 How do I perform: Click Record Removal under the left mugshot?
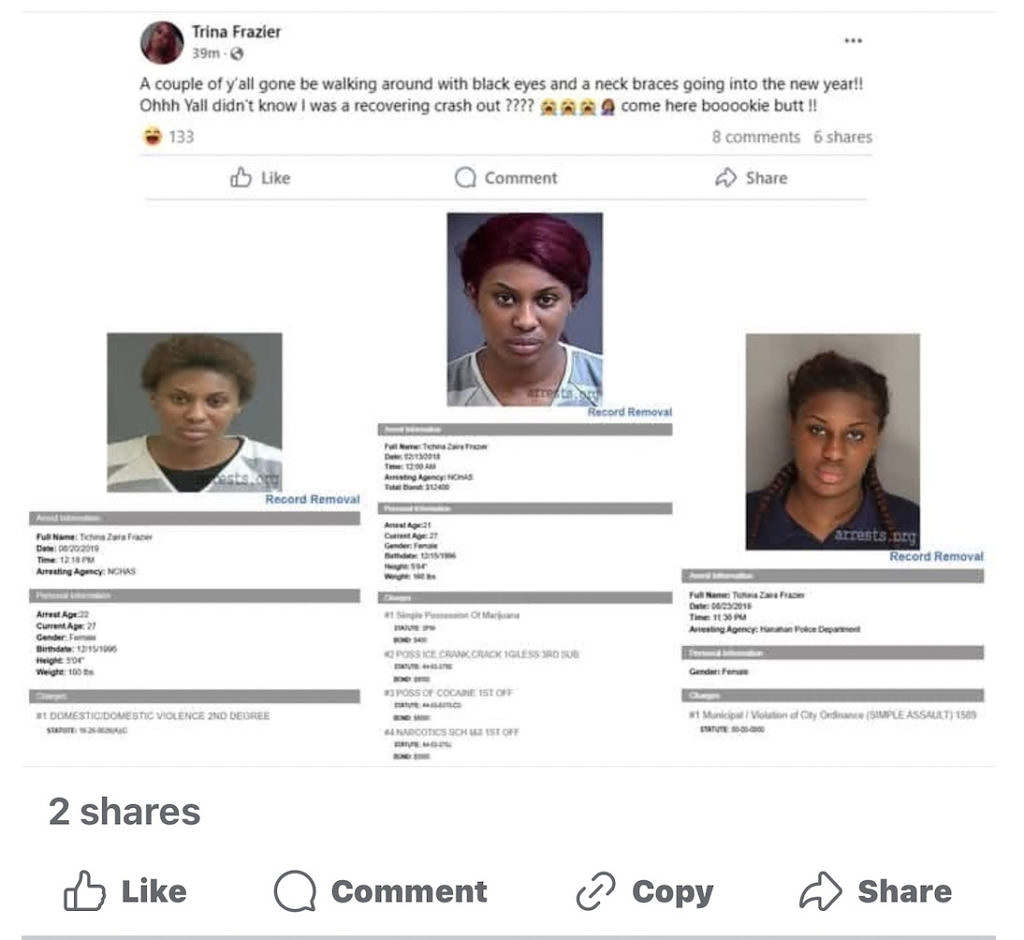312,499
